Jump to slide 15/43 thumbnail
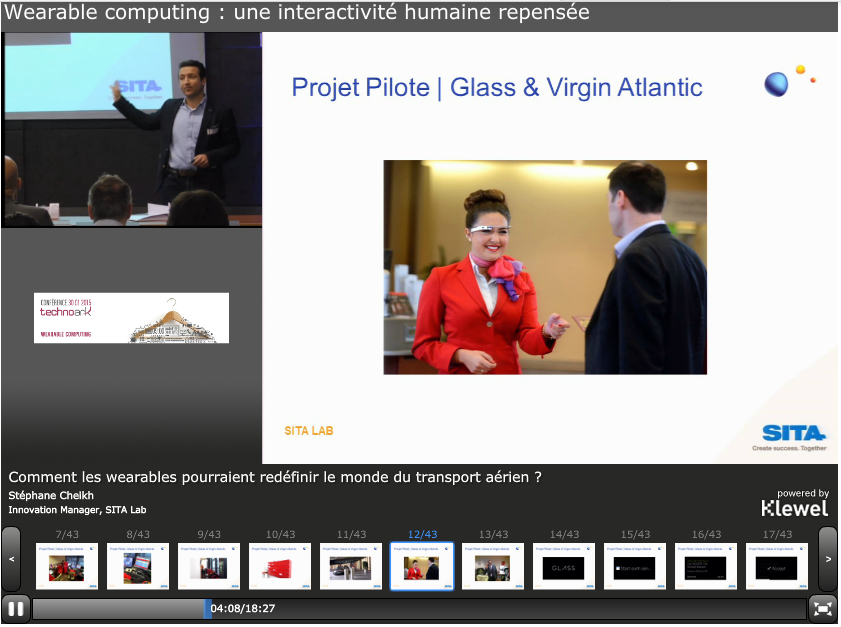The width and height of the screenshot is (841, 627). coord(635,566)
